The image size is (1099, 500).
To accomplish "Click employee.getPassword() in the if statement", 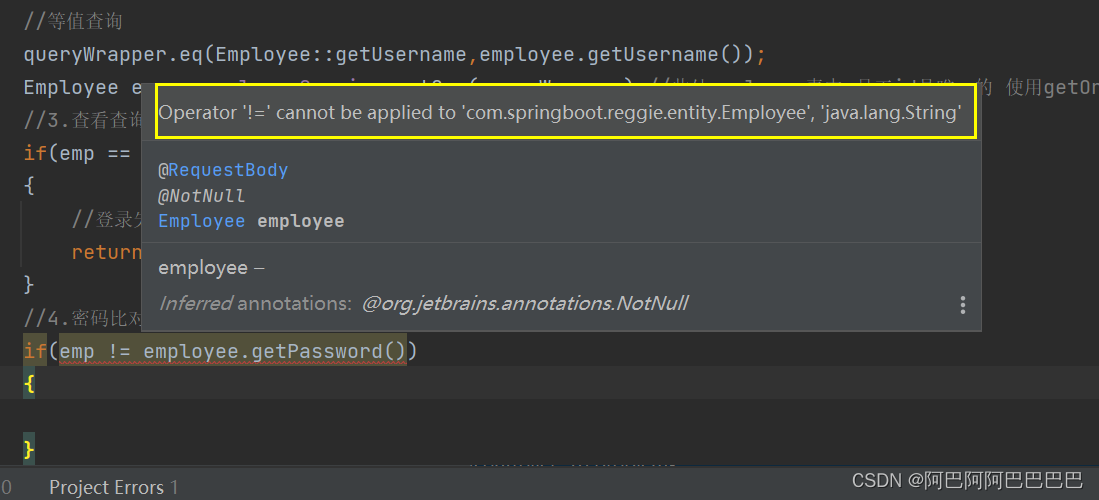I will [x=275, y=351].
